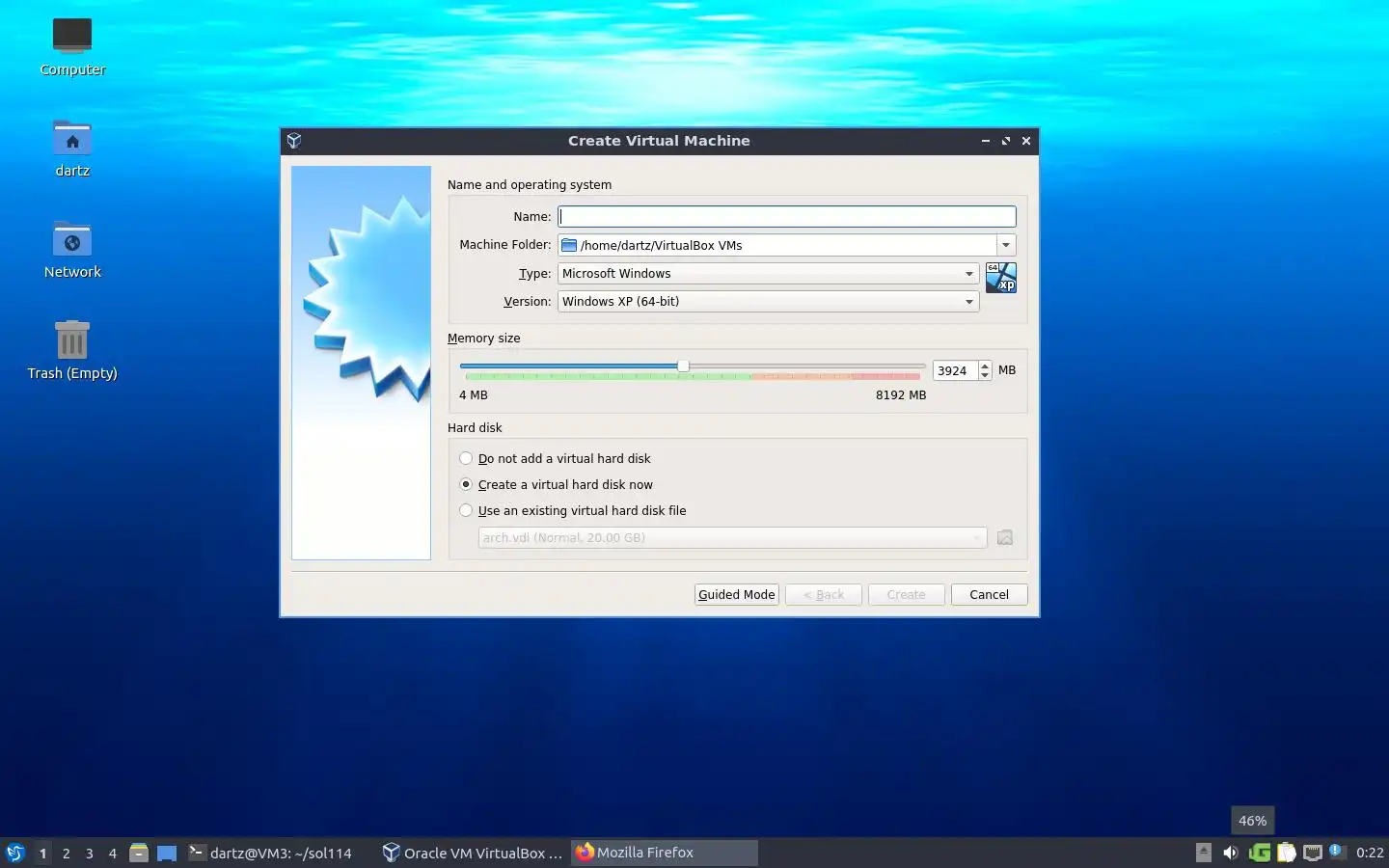Image resolution: width=1389 pixels, height=868 pixels.
Task: Open the Computer desktop icon
Action: (x=72, y=46)
